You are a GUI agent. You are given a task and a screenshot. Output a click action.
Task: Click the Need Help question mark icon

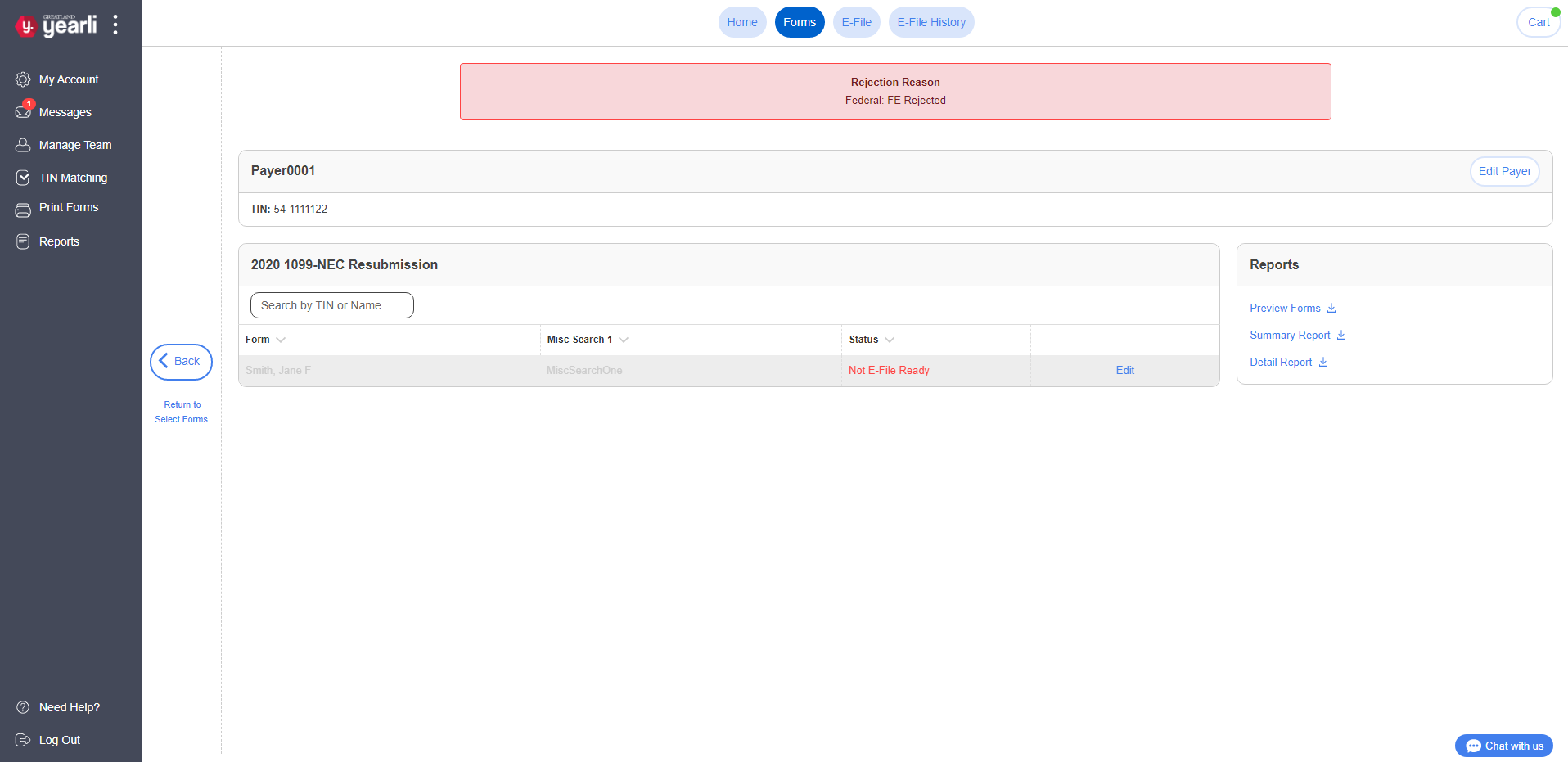pos(23,707)
